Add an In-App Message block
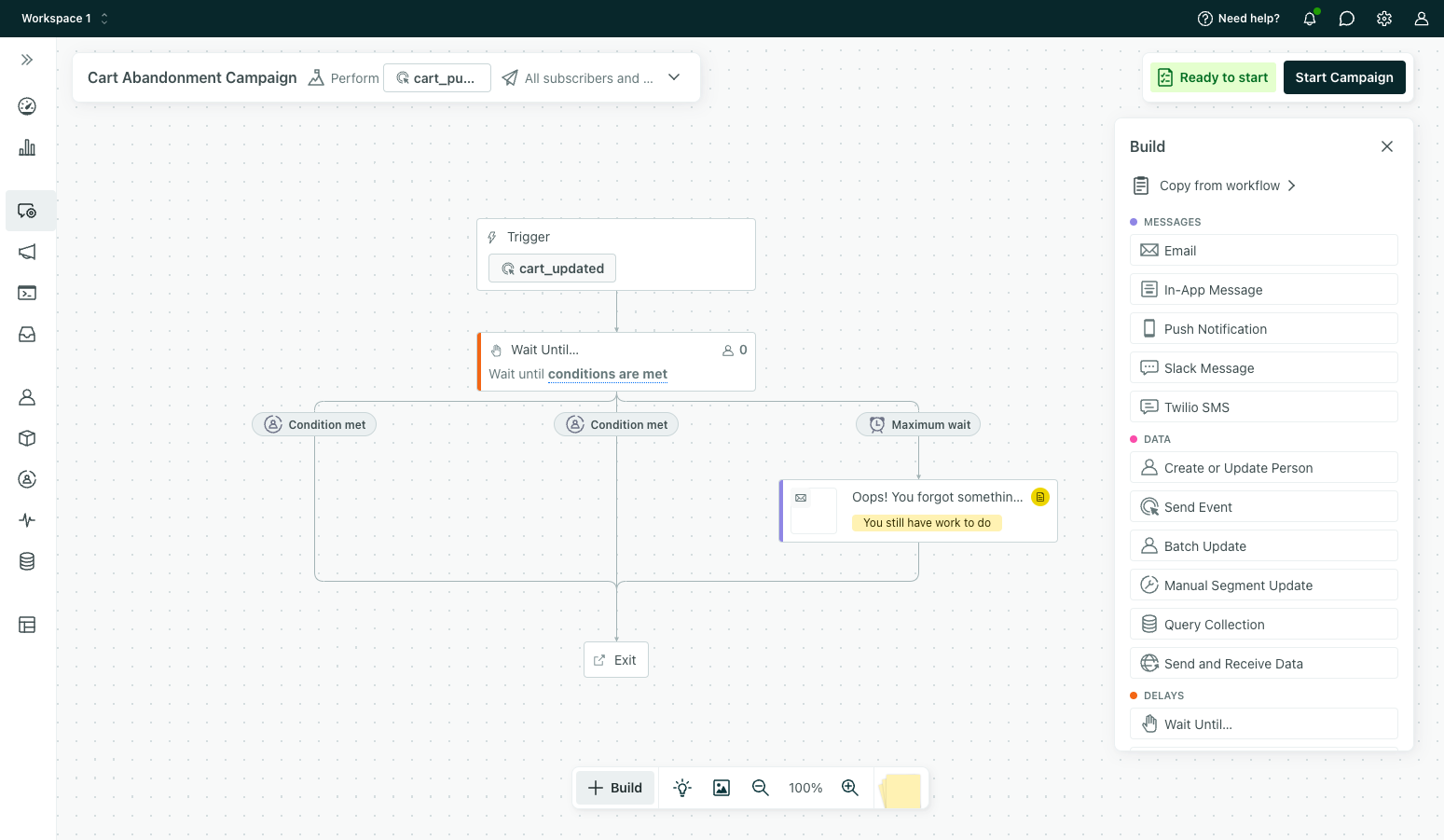Image resolution: width=1444 pixels, height=840 pixels. [x=1264, y=289]
